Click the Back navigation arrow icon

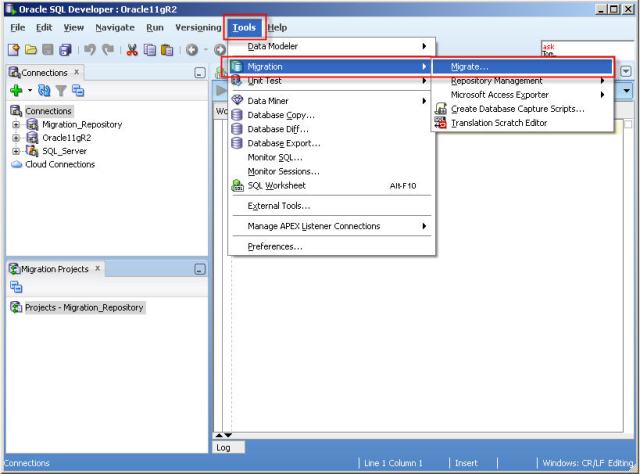[192, 50]
